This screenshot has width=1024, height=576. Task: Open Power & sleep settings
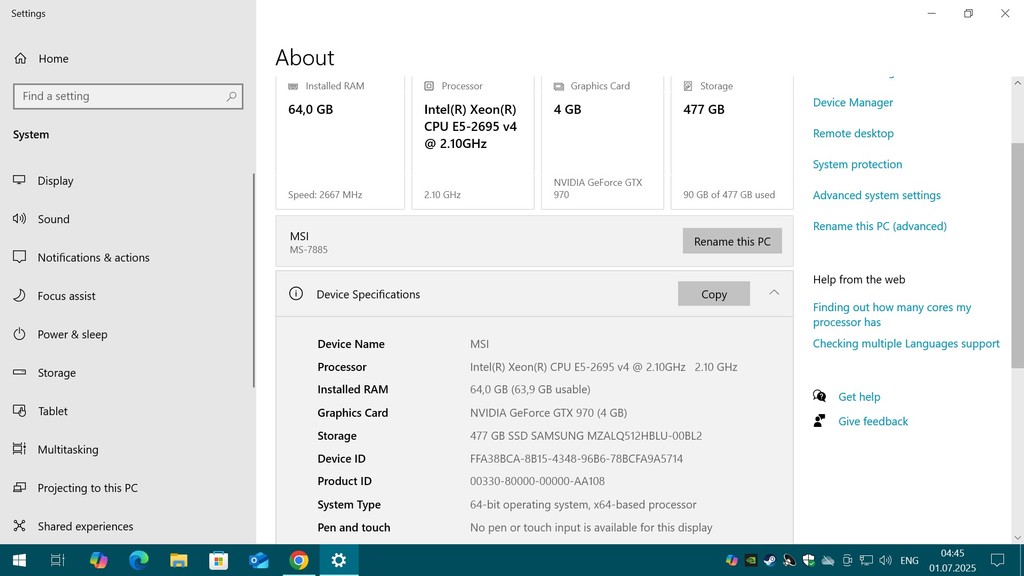point(72,334)
